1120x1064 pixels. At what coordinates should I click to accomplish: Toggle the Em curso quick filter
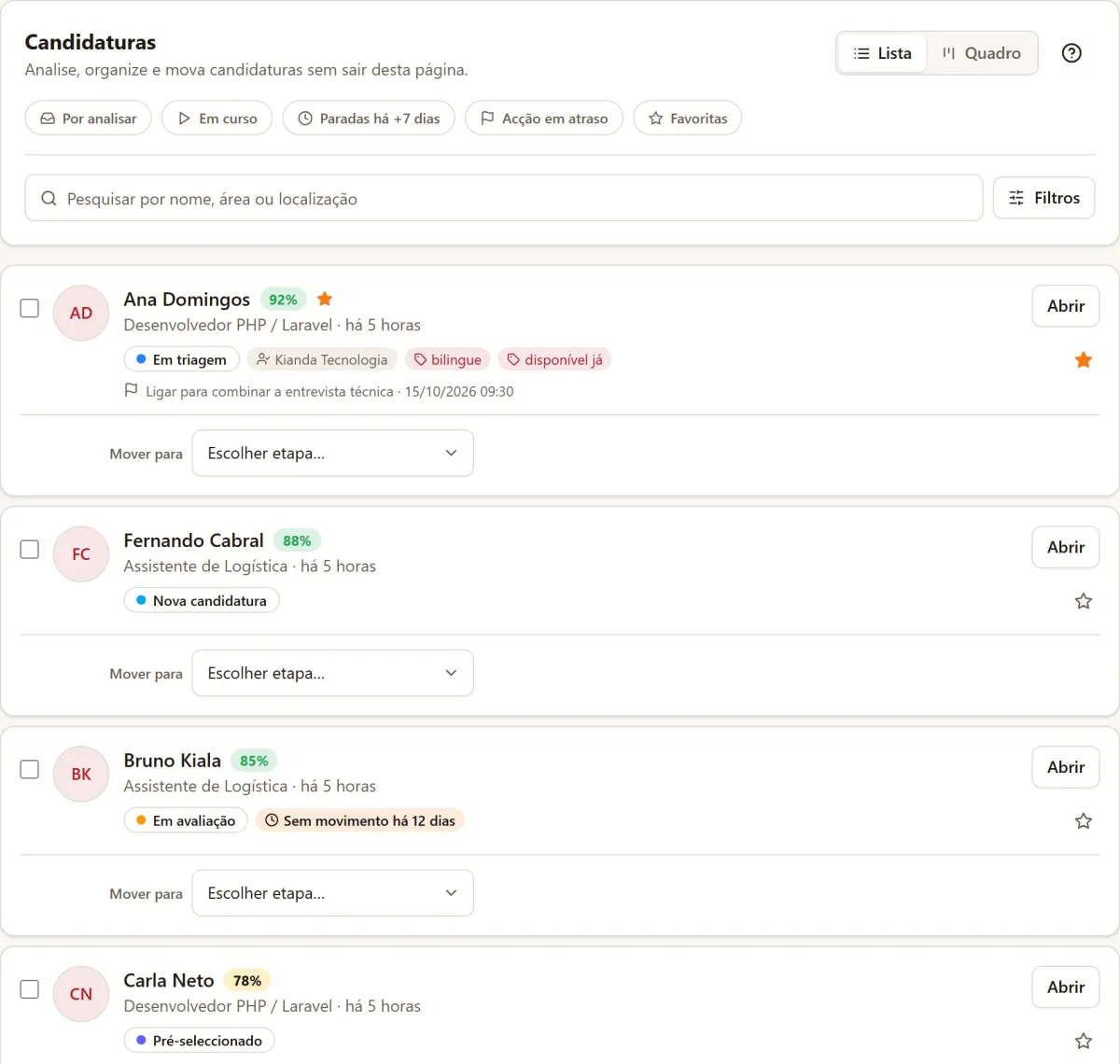coord(217,119)
